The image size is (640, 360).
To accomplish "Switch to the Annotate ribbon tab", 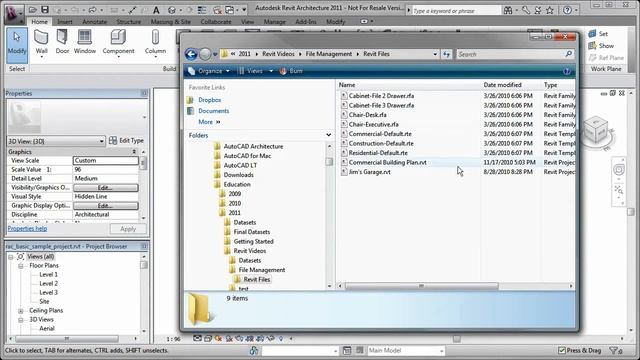I will pyautogui.click(x=94, y=22).
